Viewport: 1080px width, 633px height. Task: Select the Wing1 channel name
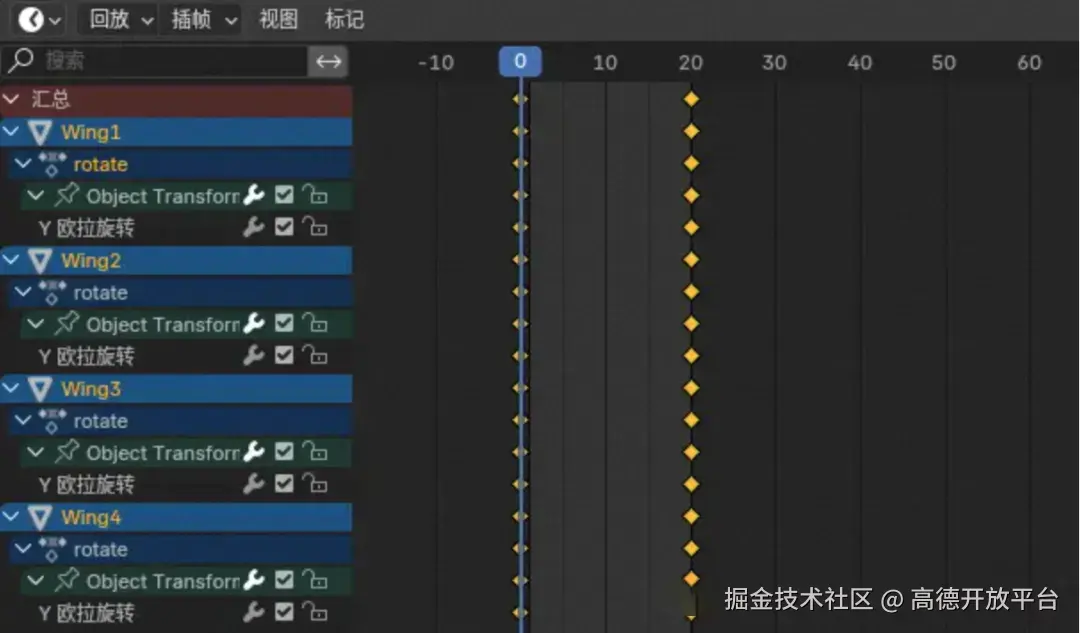tap(91, 132)
